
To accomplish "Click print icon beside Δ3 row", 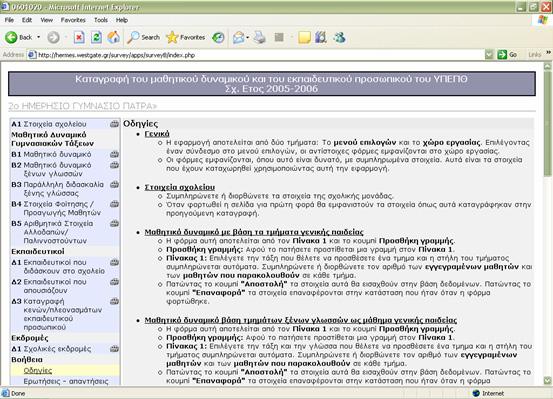I will [x=114, y=301].
